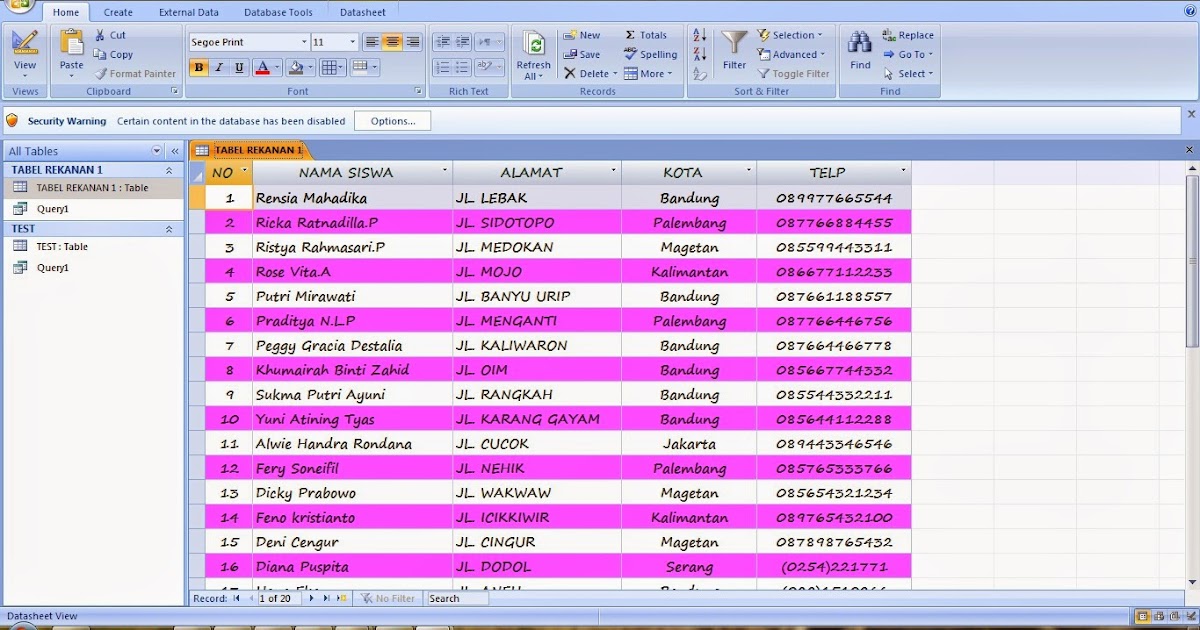The image size is (1200, 630).
Task: Switch to External Data tab
Action: pos(189,12)
